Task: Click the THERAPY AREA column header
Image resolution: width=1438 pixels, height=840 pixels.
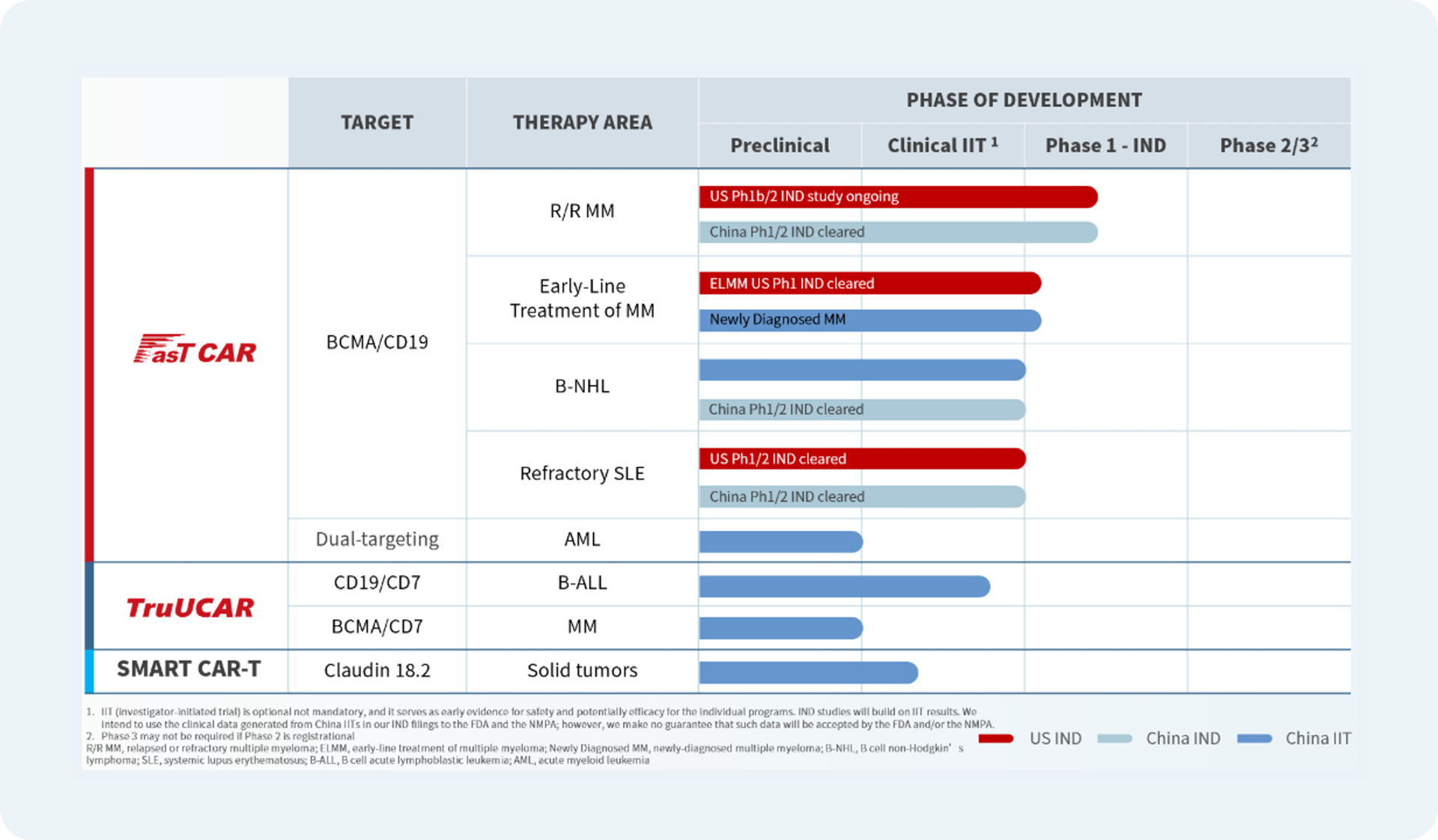Action: coord(583,122)
